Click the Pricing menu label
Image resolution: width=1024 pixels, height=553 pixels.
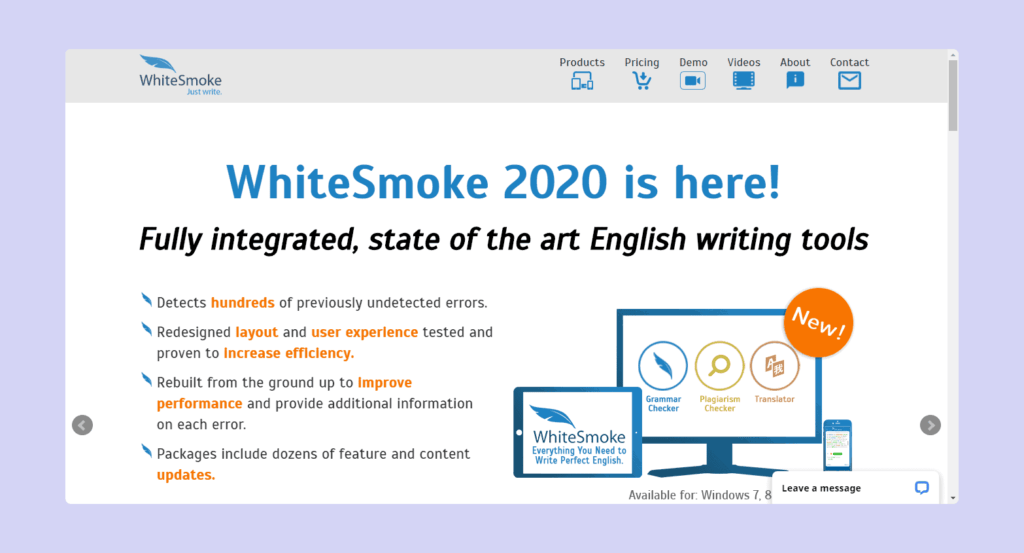[x=642, y=62]
